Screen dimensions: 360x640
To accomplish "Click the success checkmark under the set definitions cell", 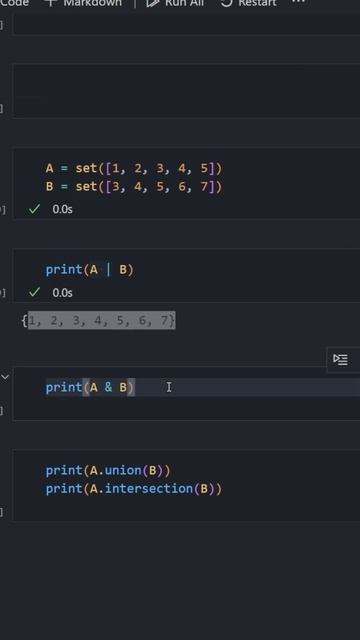I will (x=35, y=209).
